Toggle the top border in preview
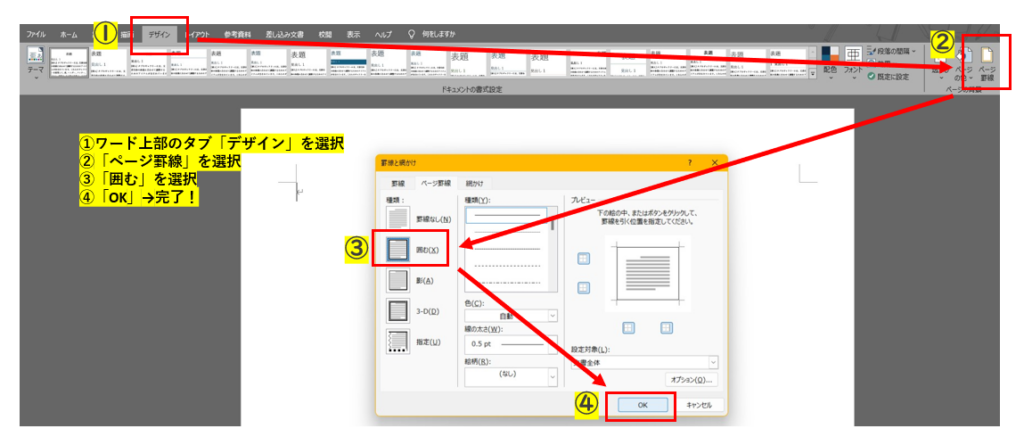 (x=584, y=258)
